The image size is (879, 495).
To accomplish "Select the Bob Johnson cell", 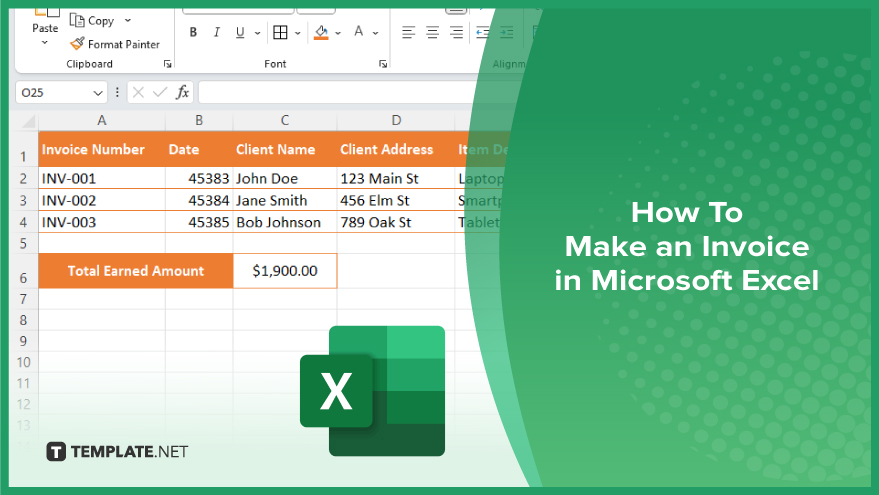I will coord(285,222).
